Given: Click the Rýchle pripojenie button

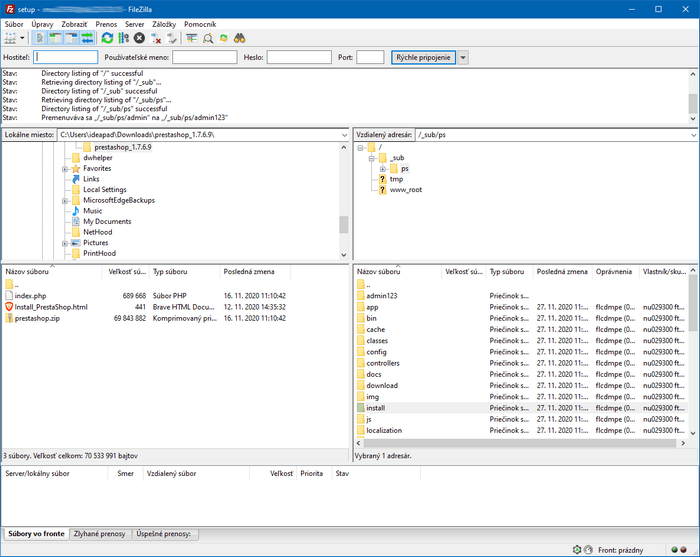Looking at the screenshot, I should [x=423, y=58].
